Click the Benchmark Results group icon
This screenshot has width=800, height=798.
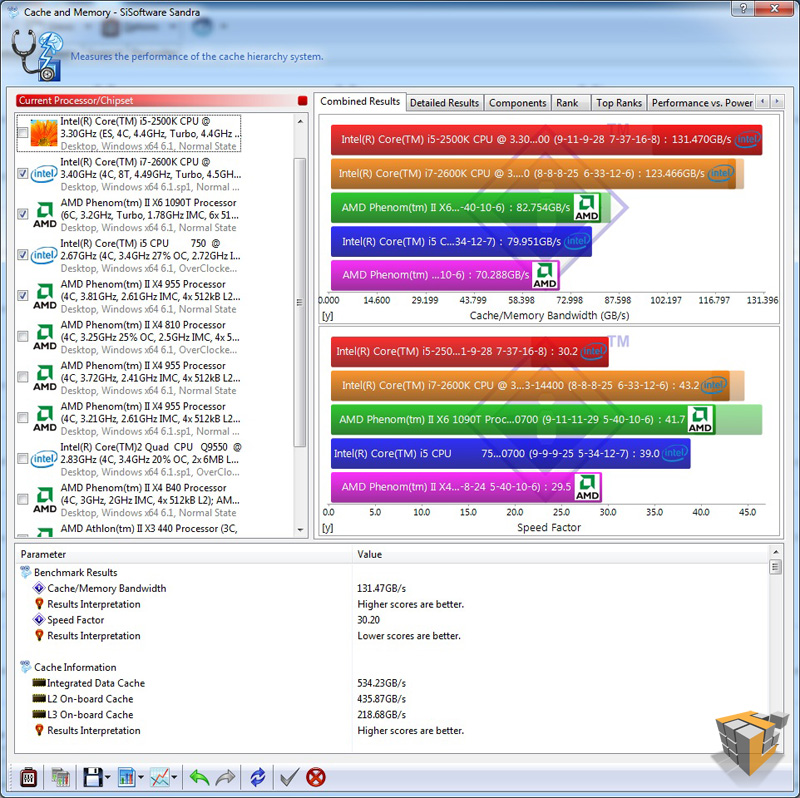[26, 572]
